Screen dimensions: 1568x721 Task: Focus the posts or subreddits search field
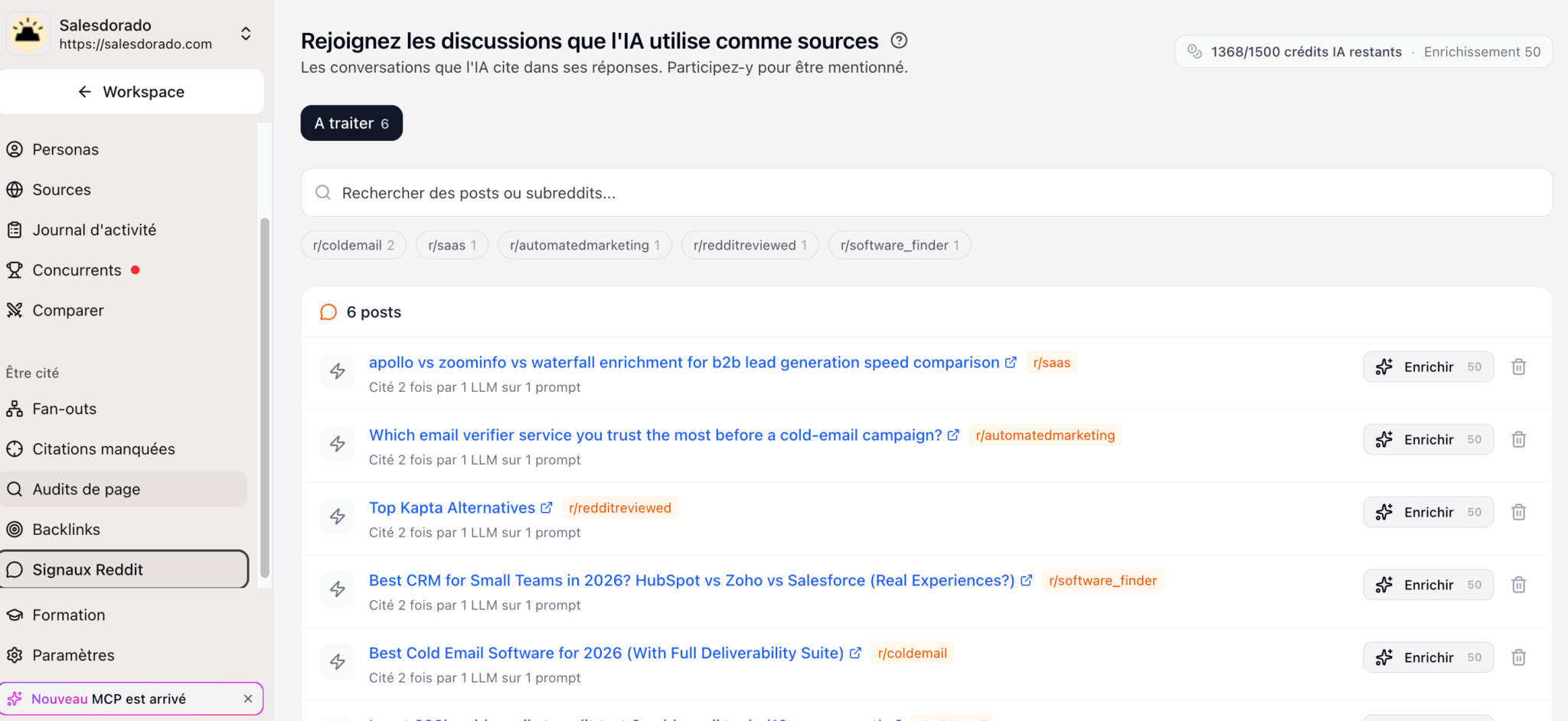(x=926, y=193)
